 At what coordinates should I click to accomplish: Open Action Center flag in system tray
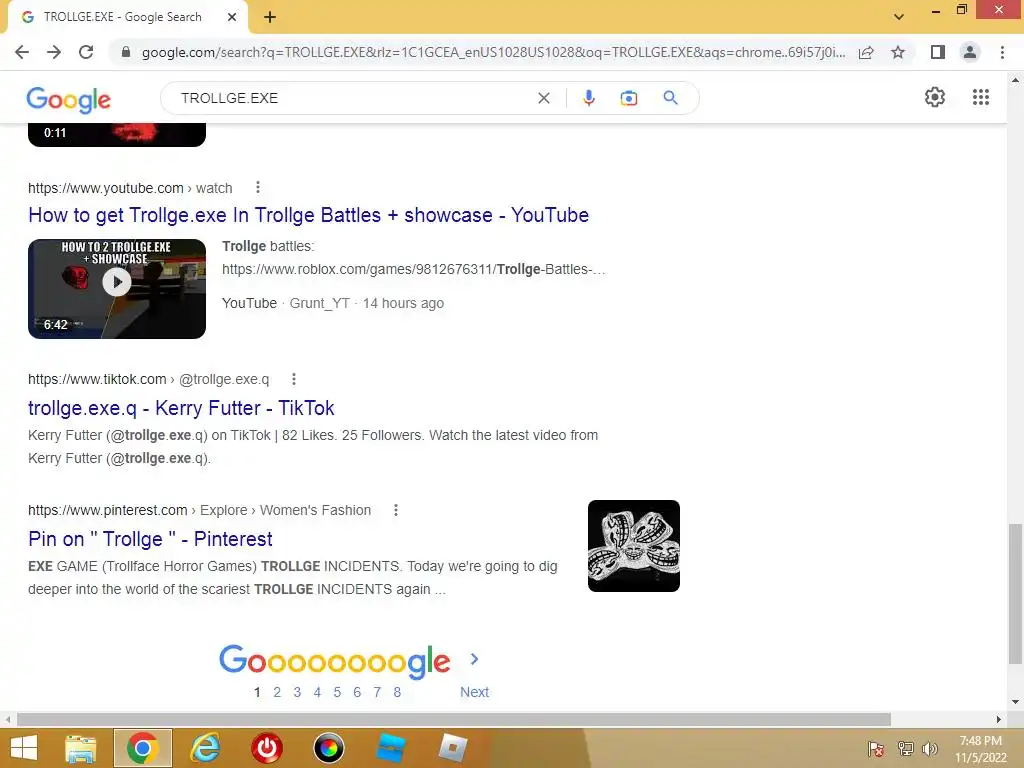pos(876,749)
